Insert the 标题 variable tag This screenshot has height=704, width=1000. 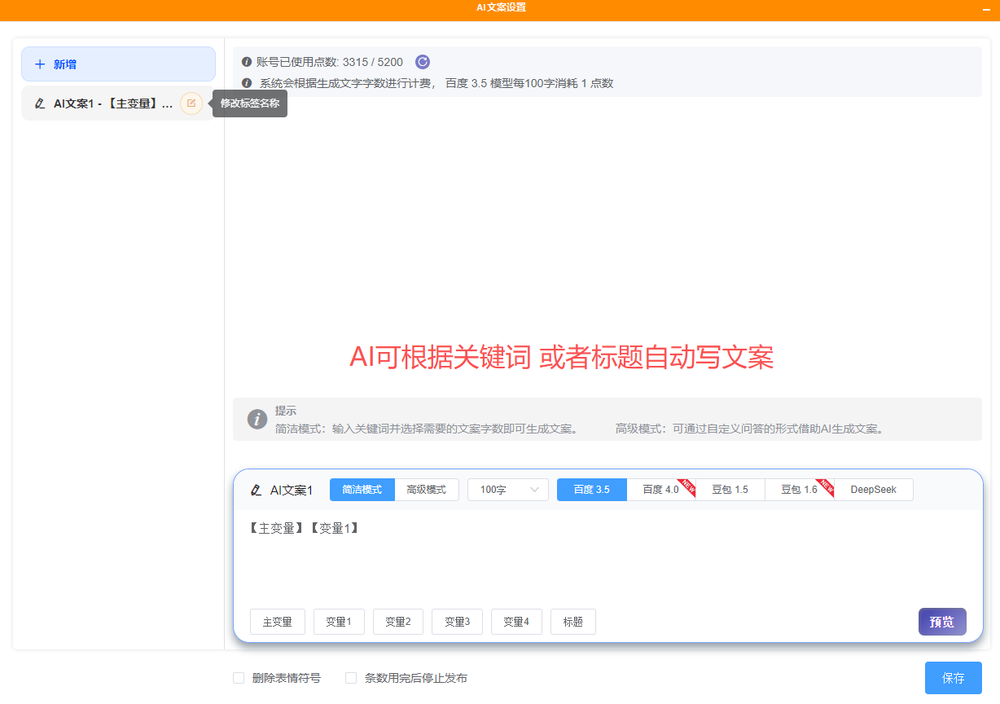(x=571, y=621)
